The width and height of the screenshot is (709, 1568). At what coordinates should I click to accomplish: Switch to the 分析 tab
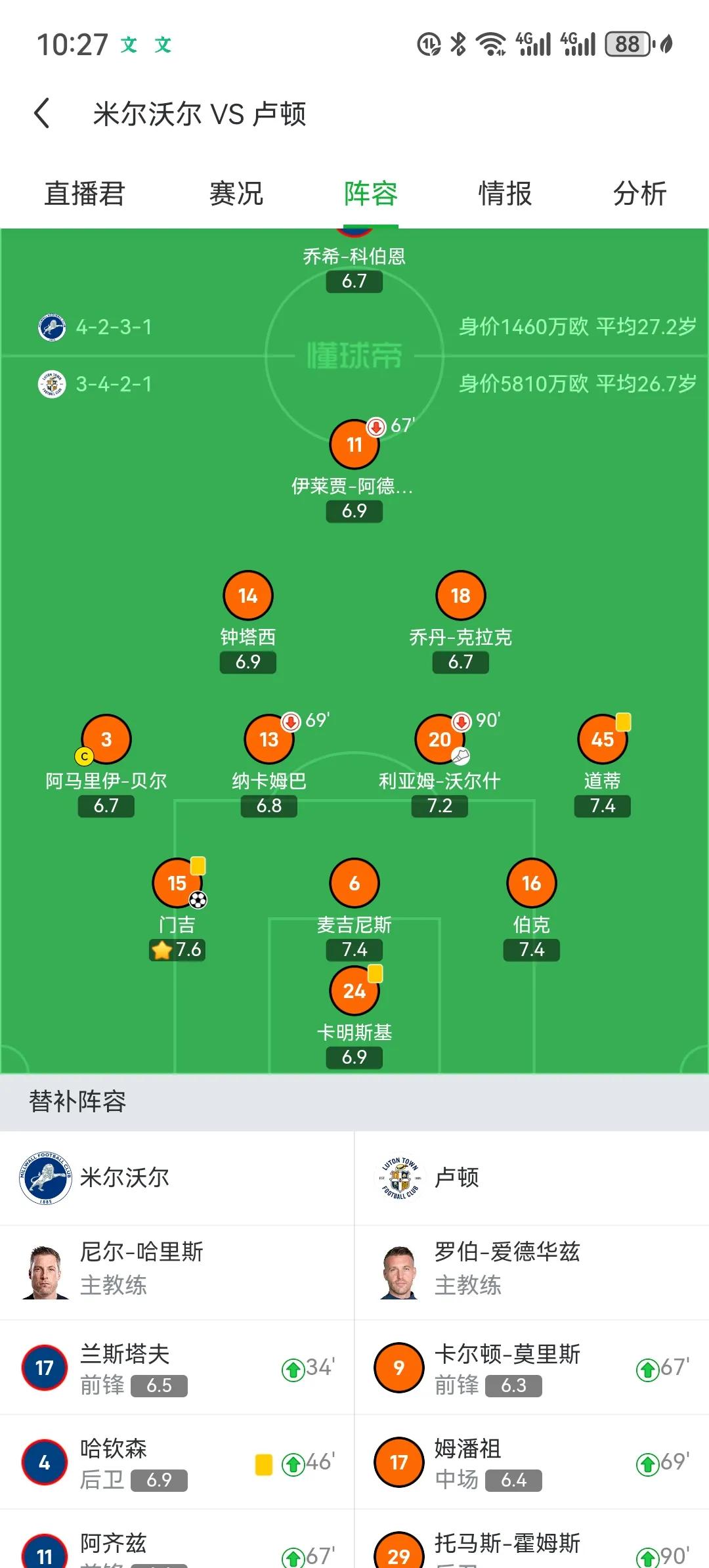click(639, 194)
